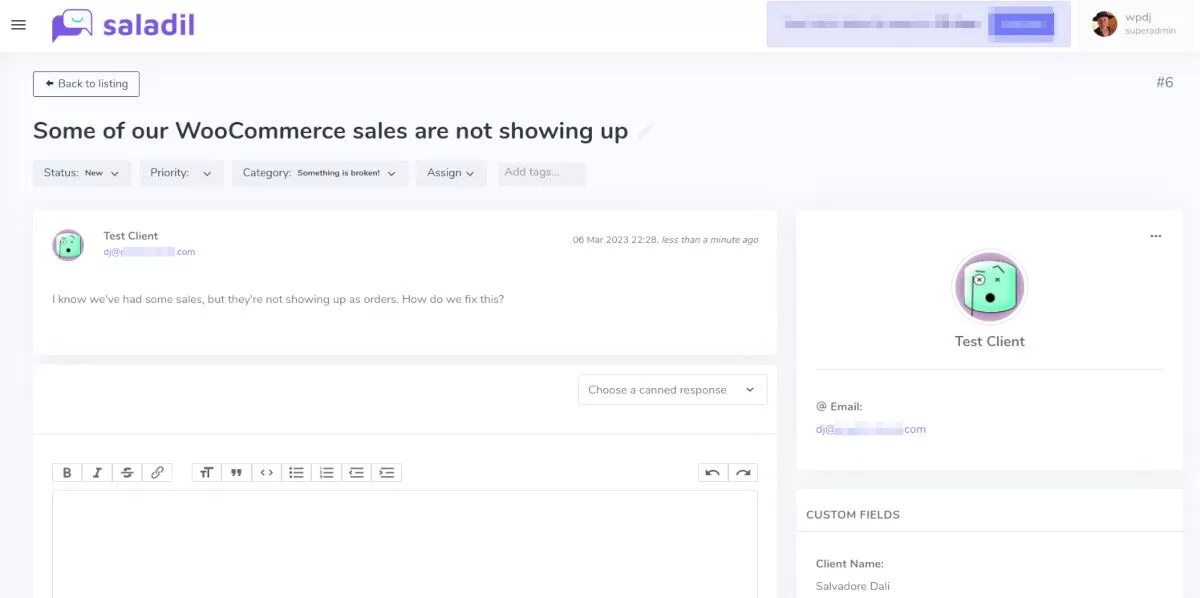Toggle italic formatting
The height and width of the screenshot is (598, 1200).
[97, 473]
